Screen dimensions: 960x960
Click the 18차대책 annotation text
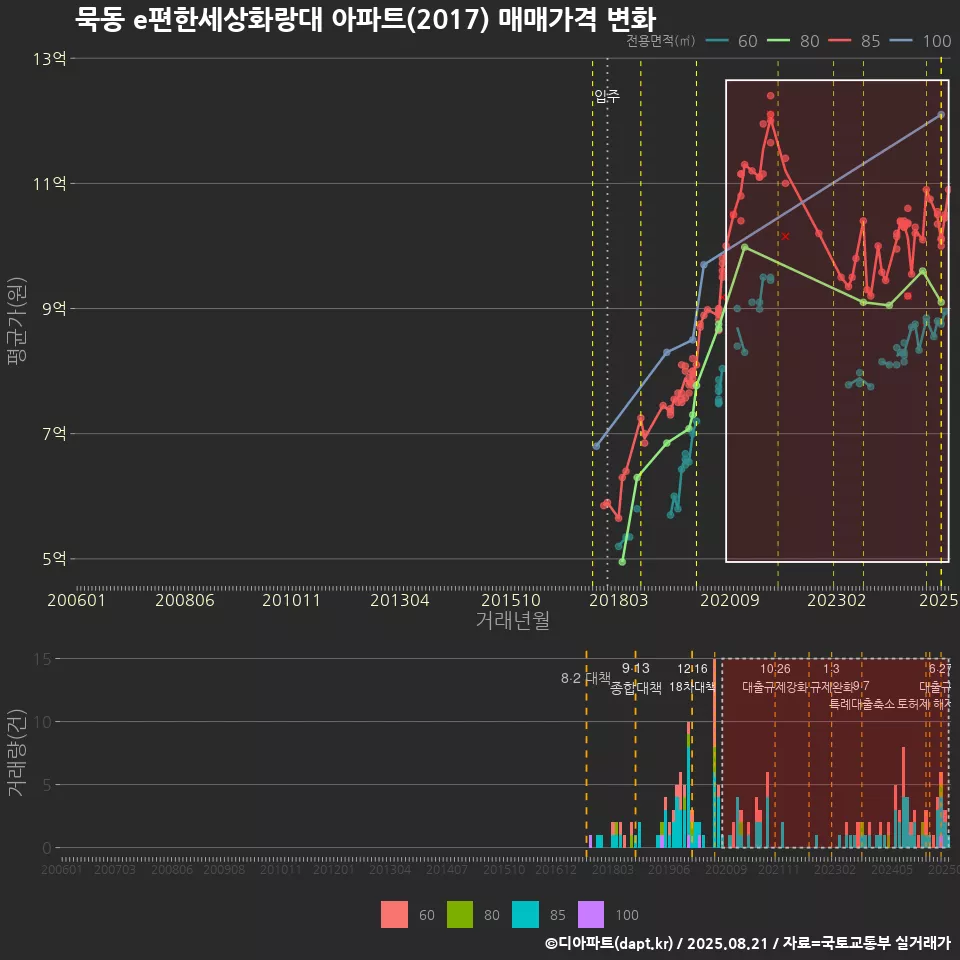click(x=692, y=687)
